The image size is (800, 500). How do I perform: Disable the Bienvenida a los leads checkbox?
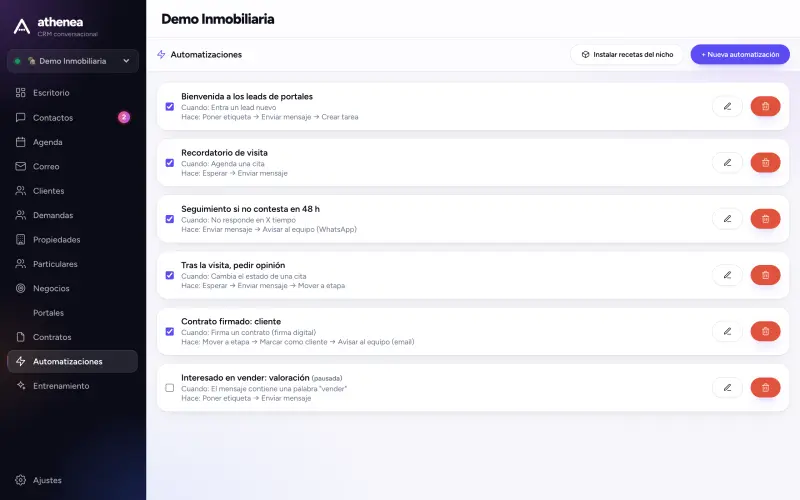[170, 107]
